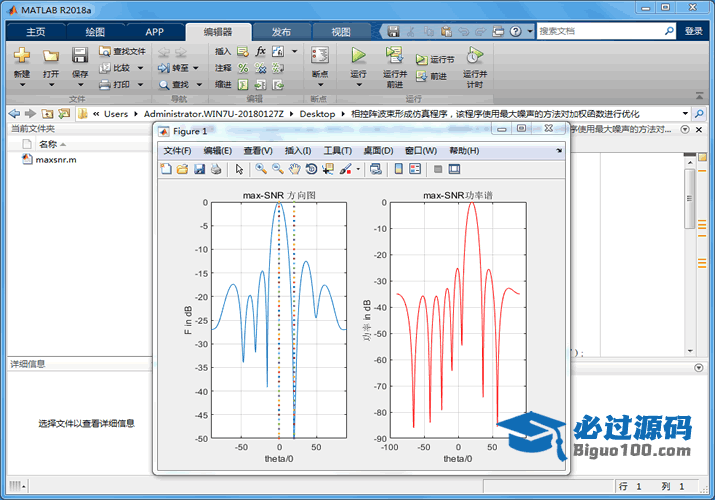Switch to the 绘图 (Plots) ribbon tab
This screenshot has height=500, width=715.
pos(95,31)
